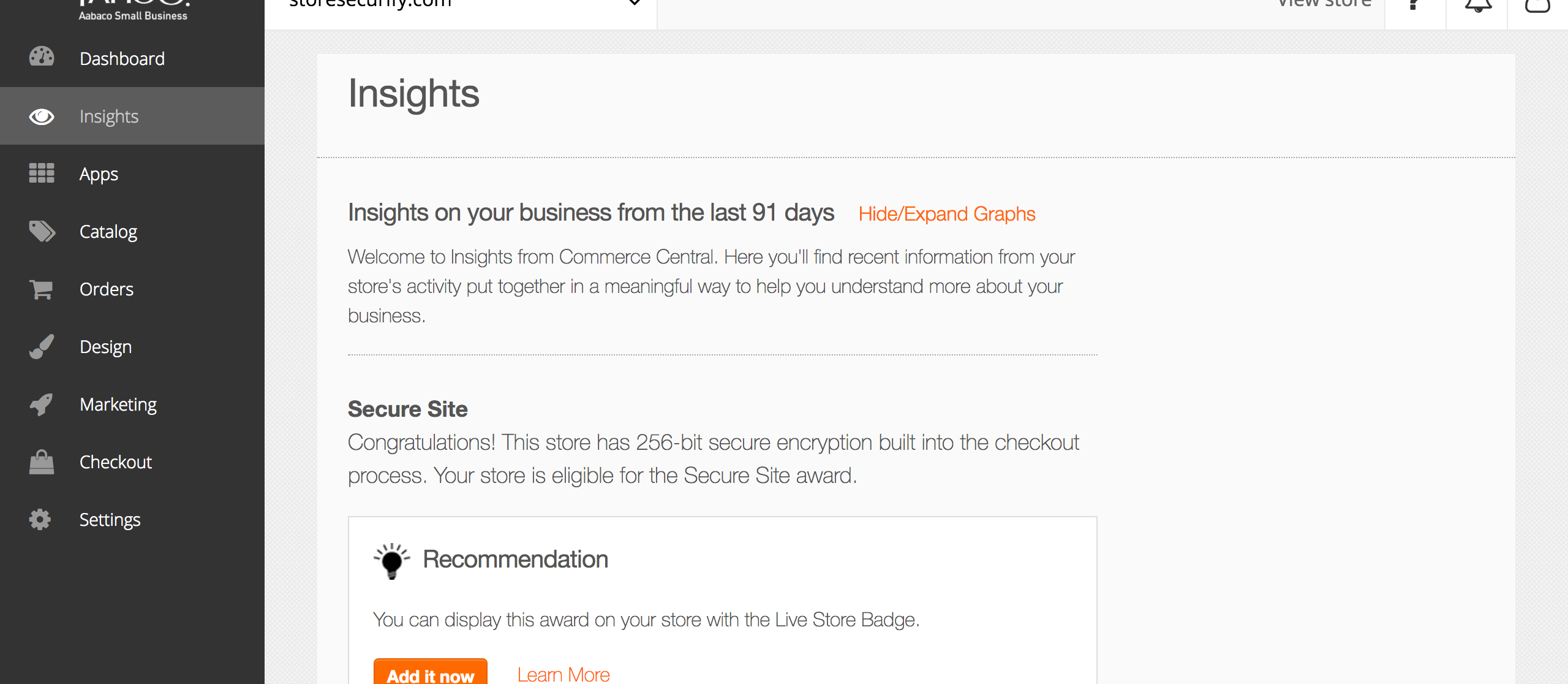Open the notifications bell
Viewport: 1568px width, 684px height.
tap(1477, 6)
